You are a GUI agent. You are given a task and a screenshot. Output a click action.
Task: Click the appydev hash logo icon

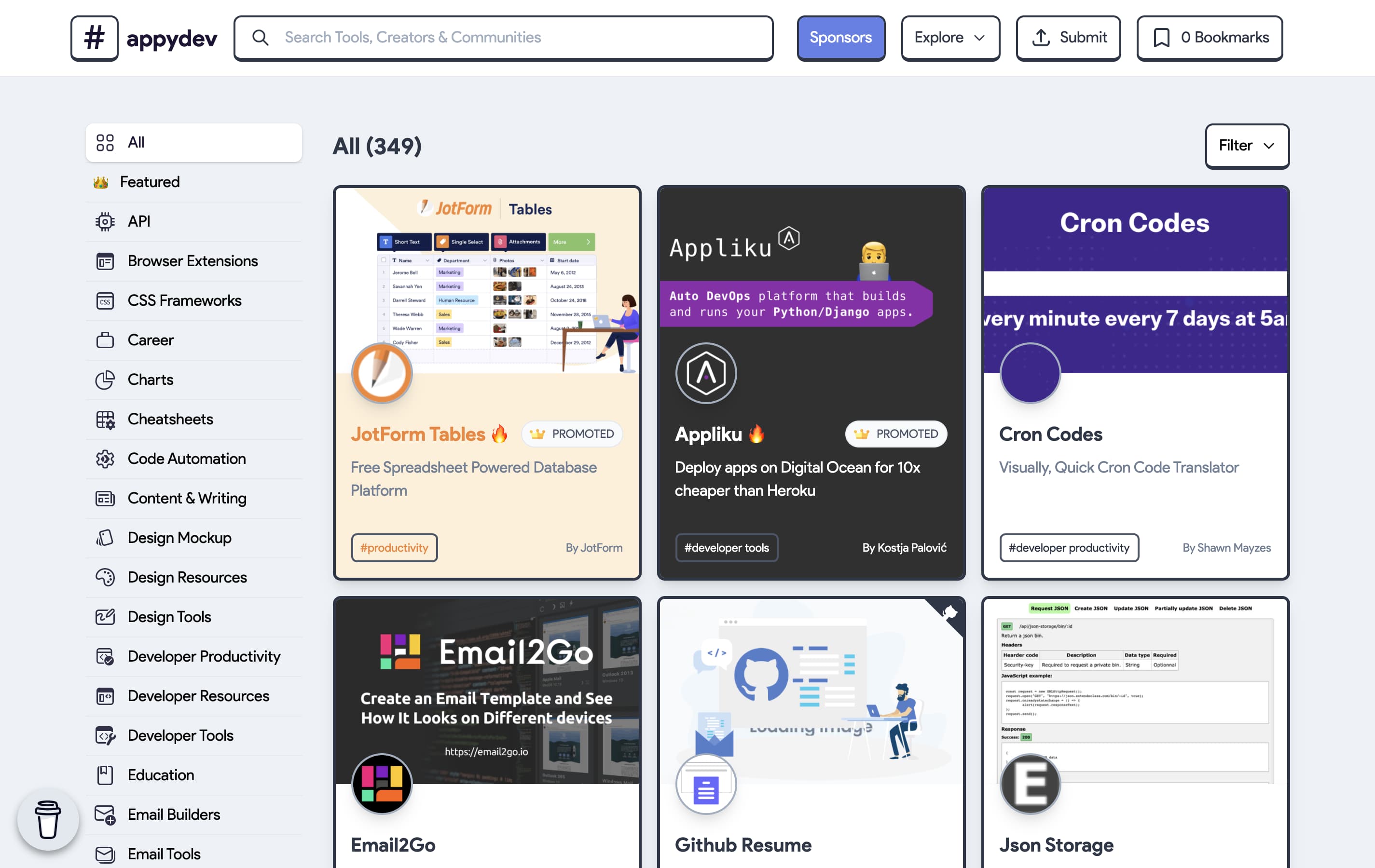tap(95, 38)
